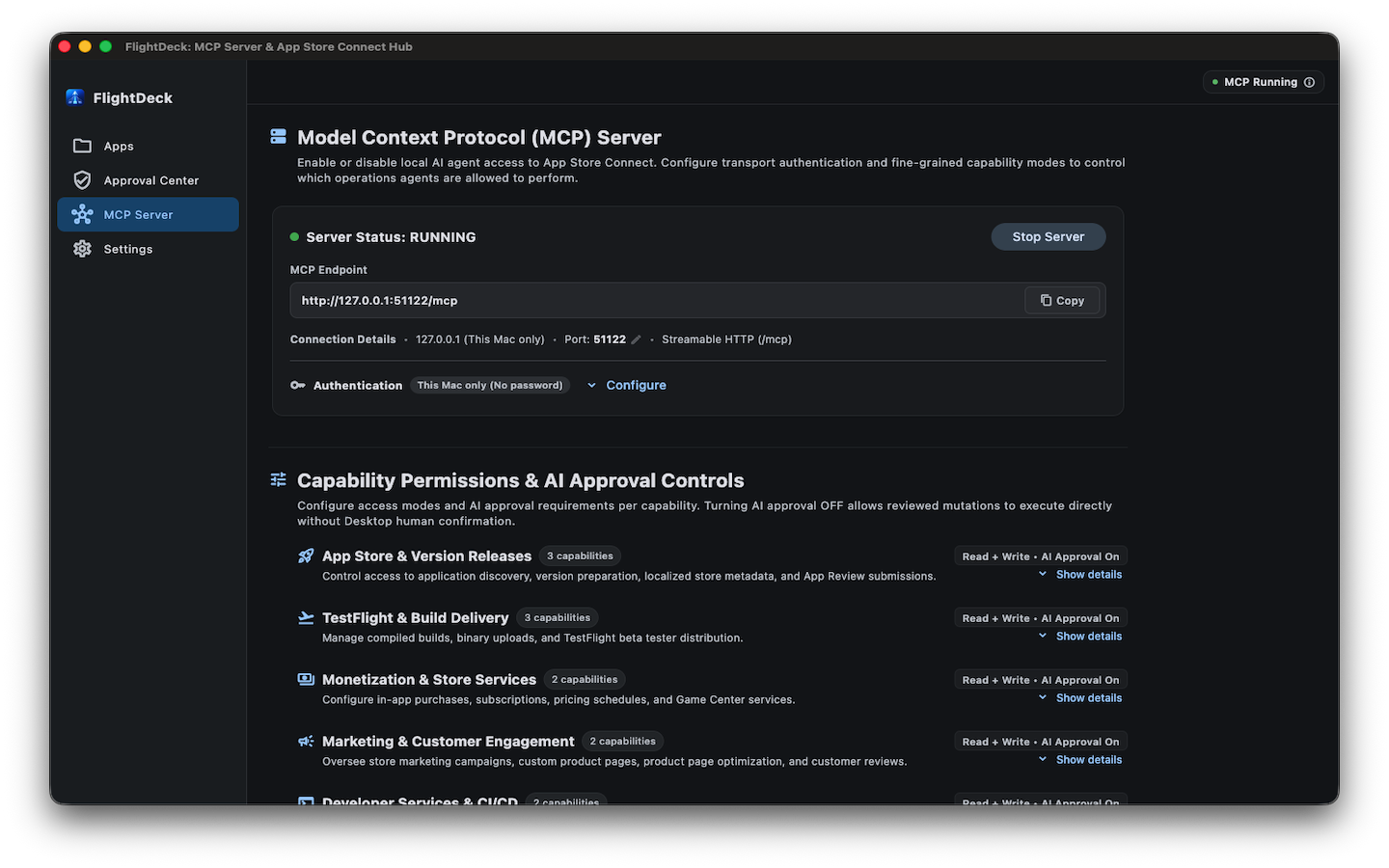
Task: Show details for Monetization & Store Services
Action: coord(1080,698)
